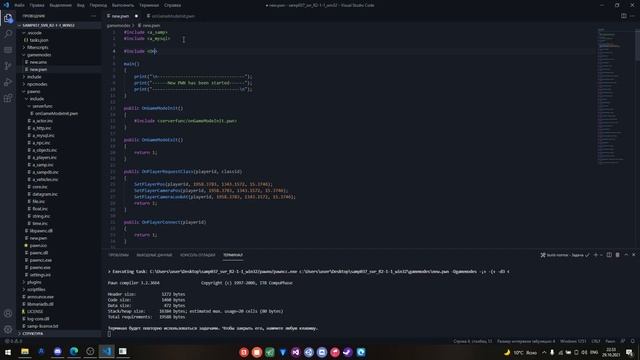
Task: Change encoding via Windows 1251 status item
Action: tap(573, 341)
